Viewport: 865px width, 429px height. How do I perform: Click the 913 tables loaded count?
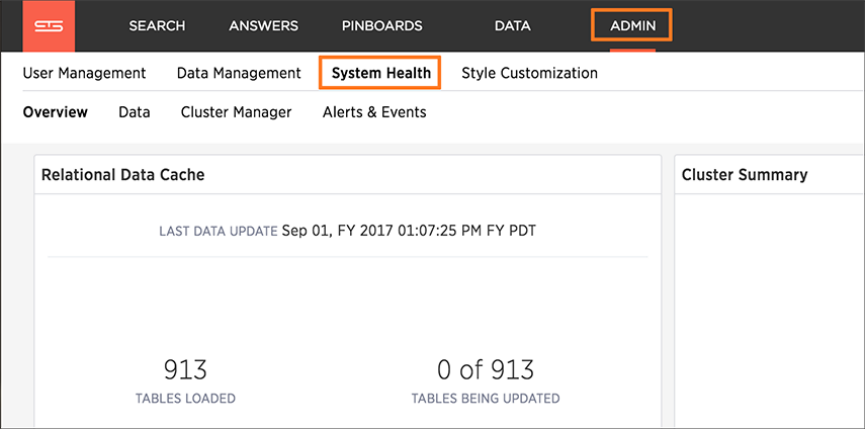click(x=185, y=370)
